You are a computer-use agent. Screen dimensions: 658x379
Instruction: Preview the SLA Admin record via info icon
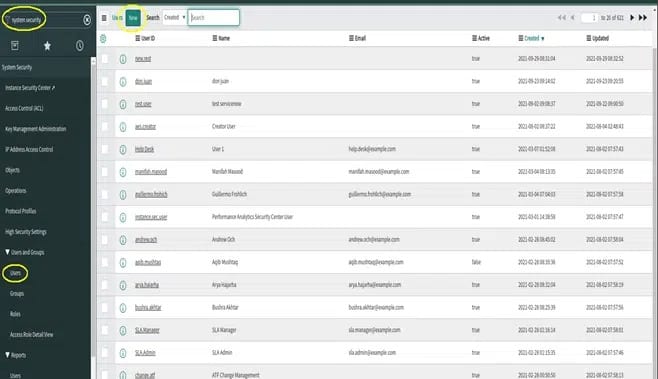(123, 354)
